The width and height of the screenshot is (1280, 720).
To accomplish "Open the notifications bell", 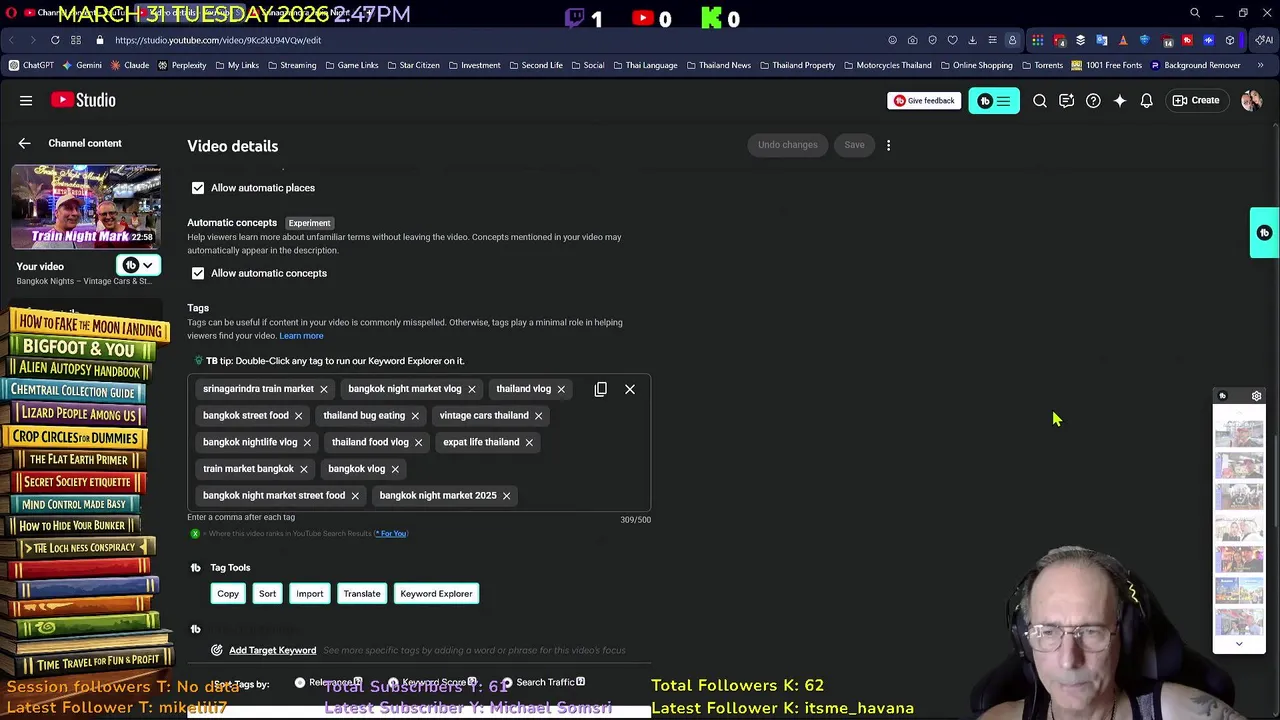I will 1147,100.
